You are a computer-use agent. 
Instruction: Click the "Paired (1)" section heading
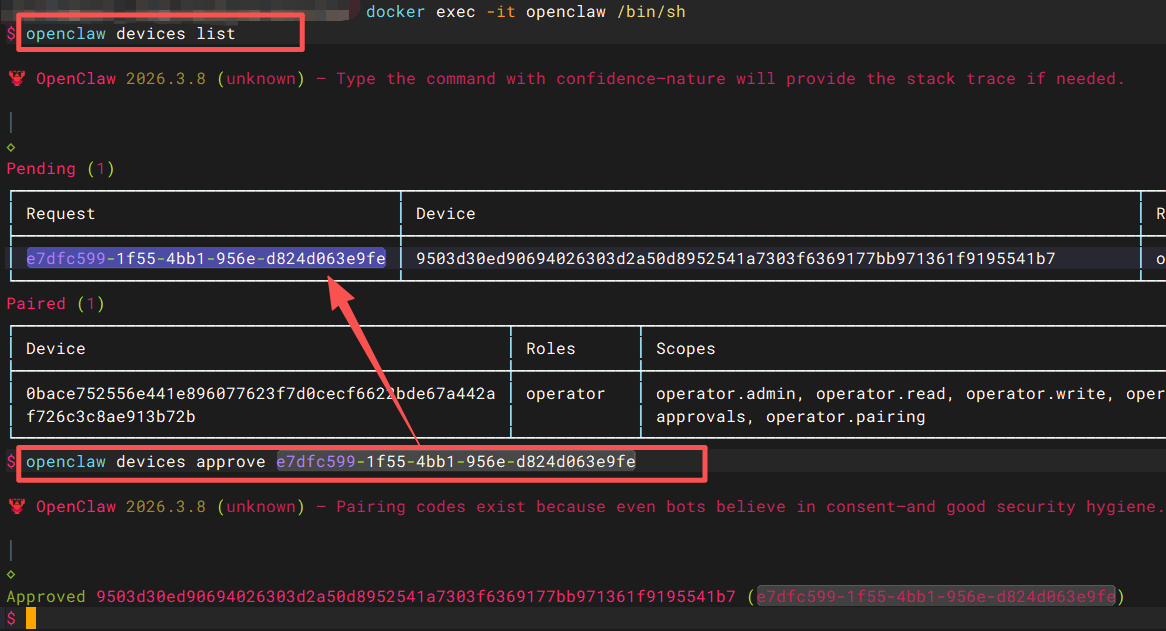[56, 303]
